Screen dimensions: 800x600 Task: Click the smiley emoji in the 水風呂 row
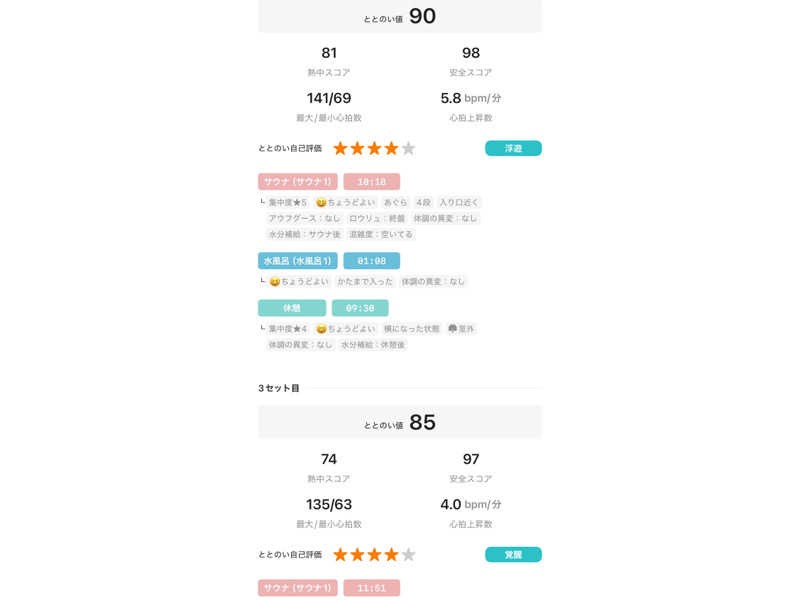coord(274,282)
